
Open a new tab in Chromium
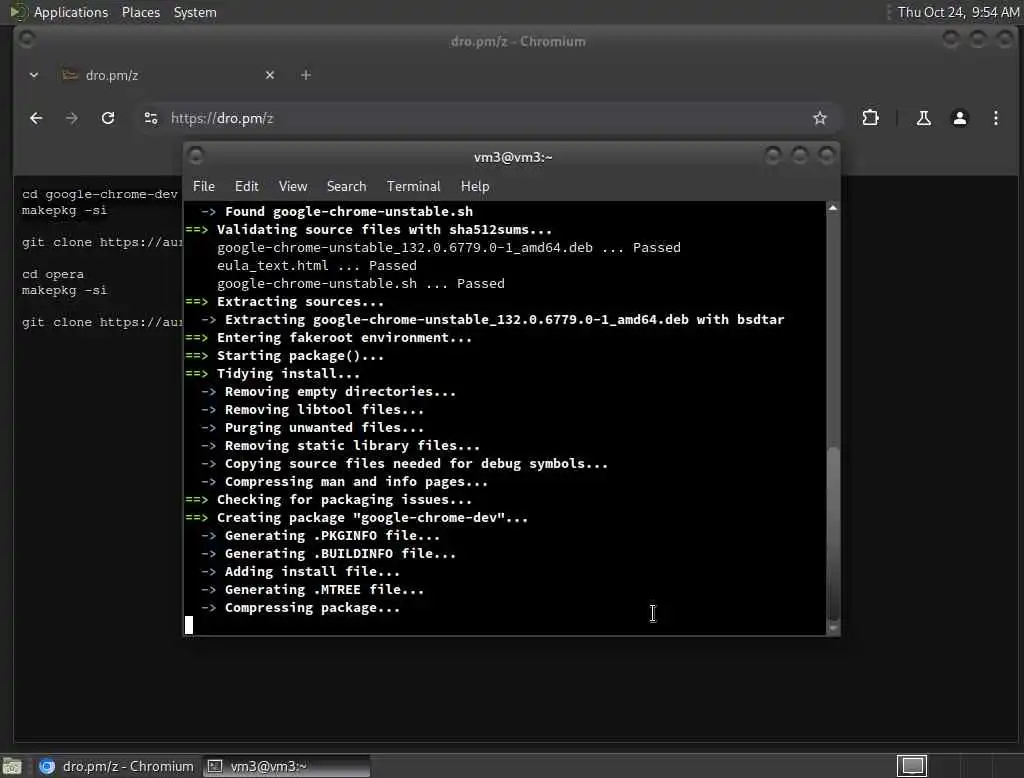pyautogui.click(x=306, y=75)
